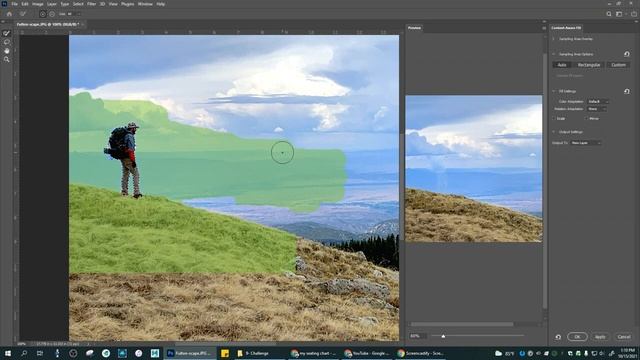Image resolution: width=640 pixels, height=360 pixels.
Task: Choose the Custom sampling area option
Action: 618,65
